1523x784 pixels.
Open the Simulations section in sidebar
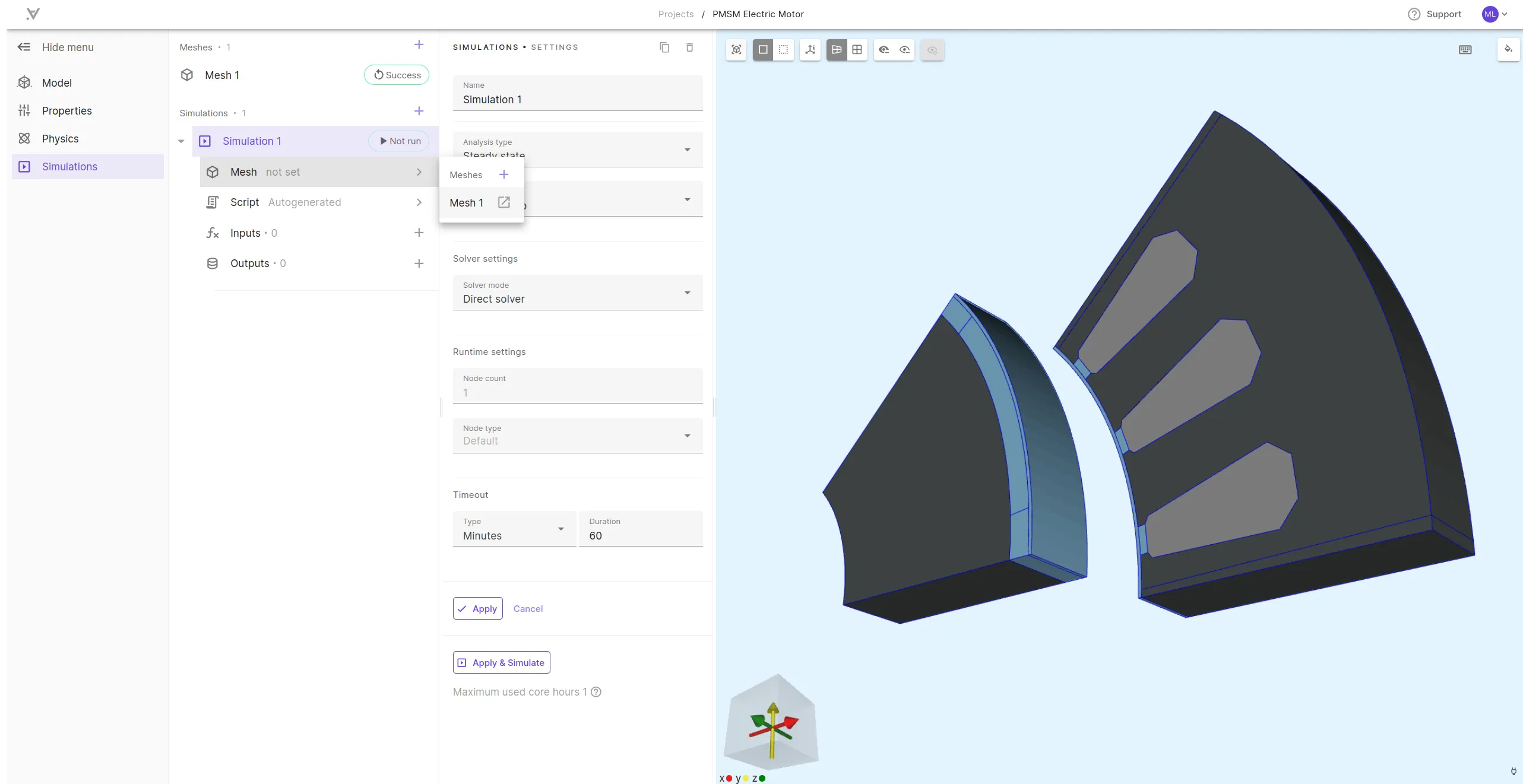coord(88,166)
